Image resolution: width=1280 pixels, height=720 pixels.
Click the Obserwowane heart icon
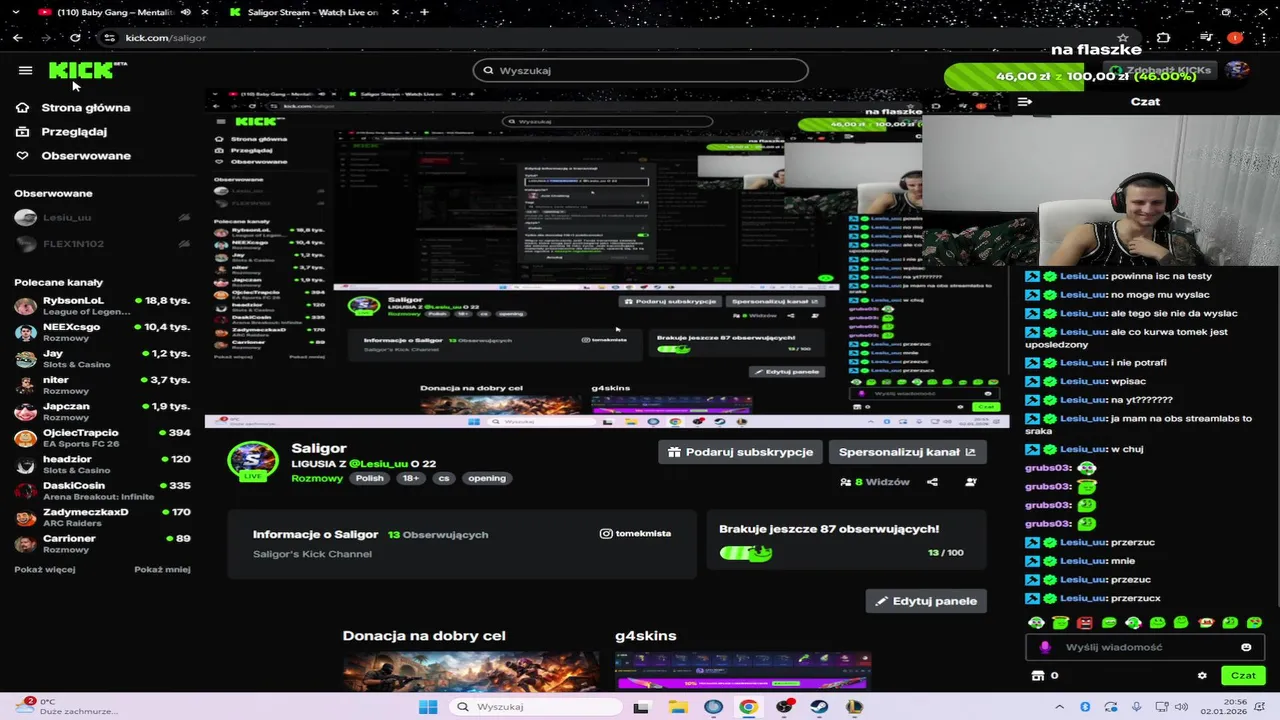(22, 155)
